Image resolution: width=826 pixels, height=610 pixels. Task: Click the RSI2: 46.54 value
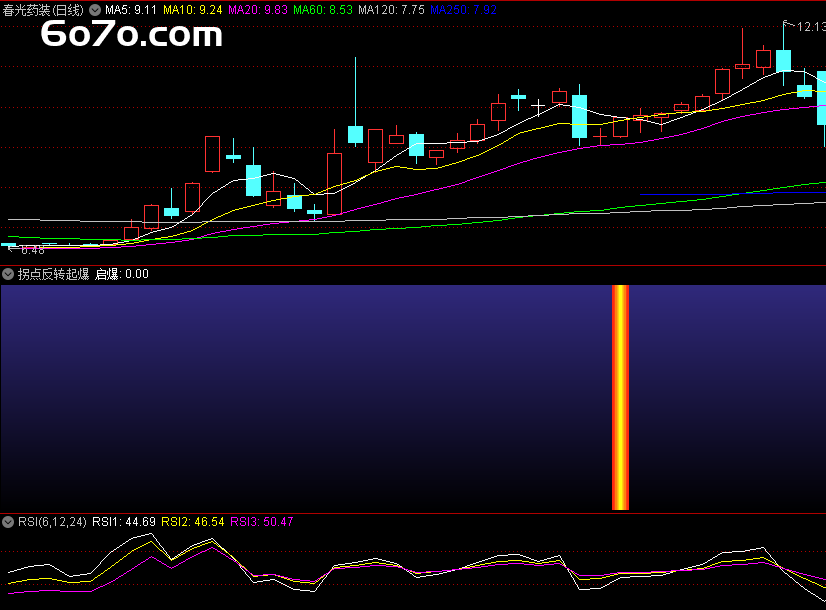pos(193,522)
